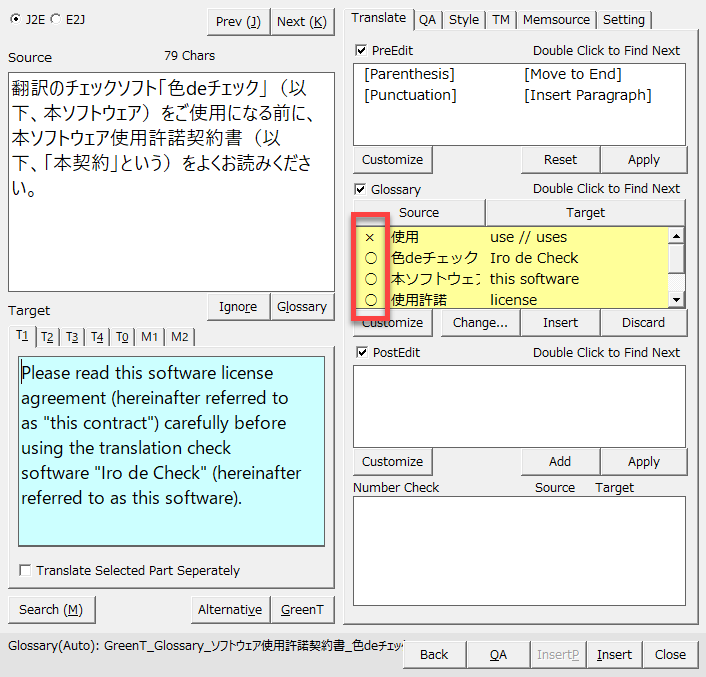Click the circle mark beside 色deチェック
This screenshot has width=706, height=677.
click(370, 258)
